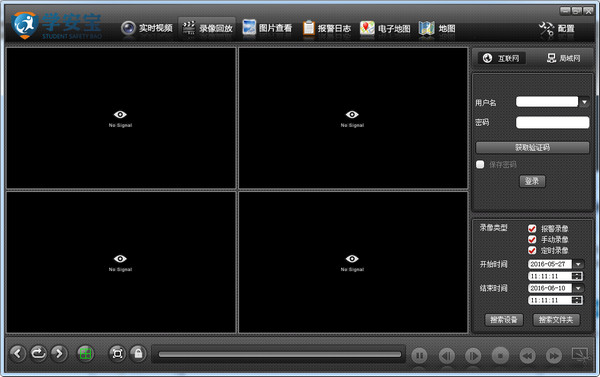Viewport: 600px width, 377px height.
Task: Open the 配置 configuration tools
Action: pos(557,29)
